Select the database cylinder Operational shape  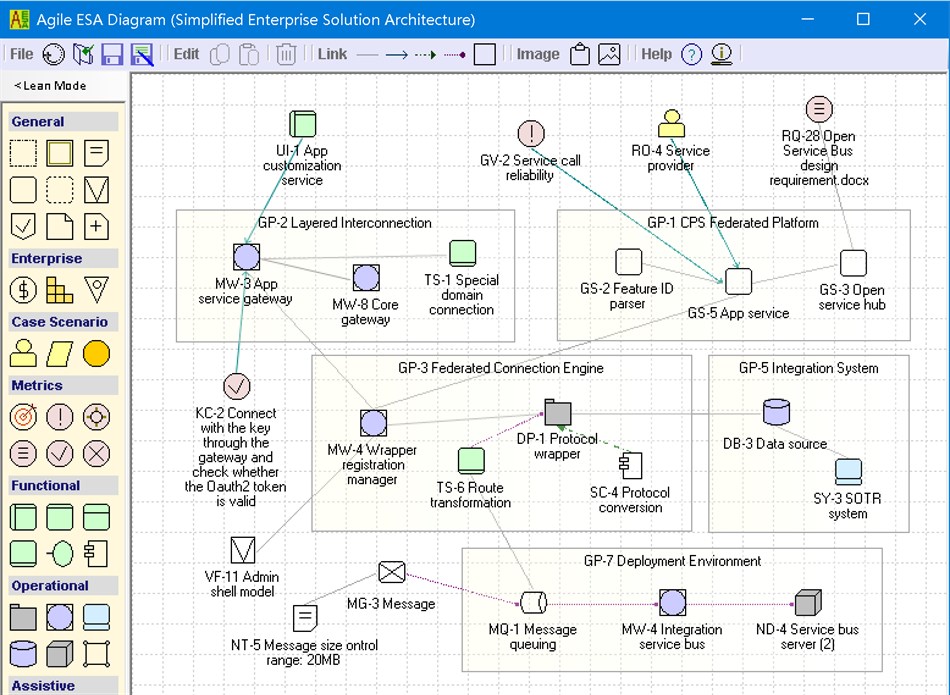click(23, 654)
